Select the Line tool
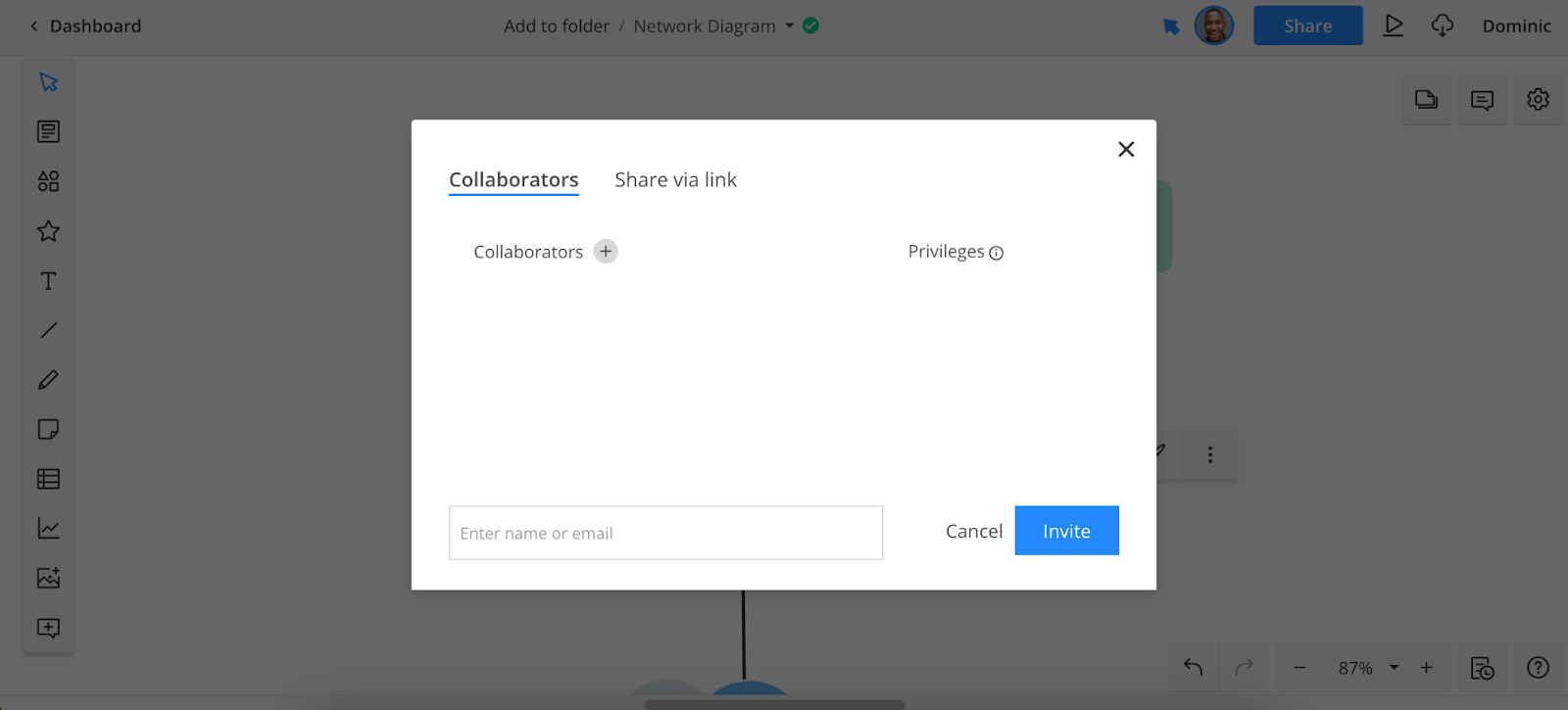 (x=48, y=330)
